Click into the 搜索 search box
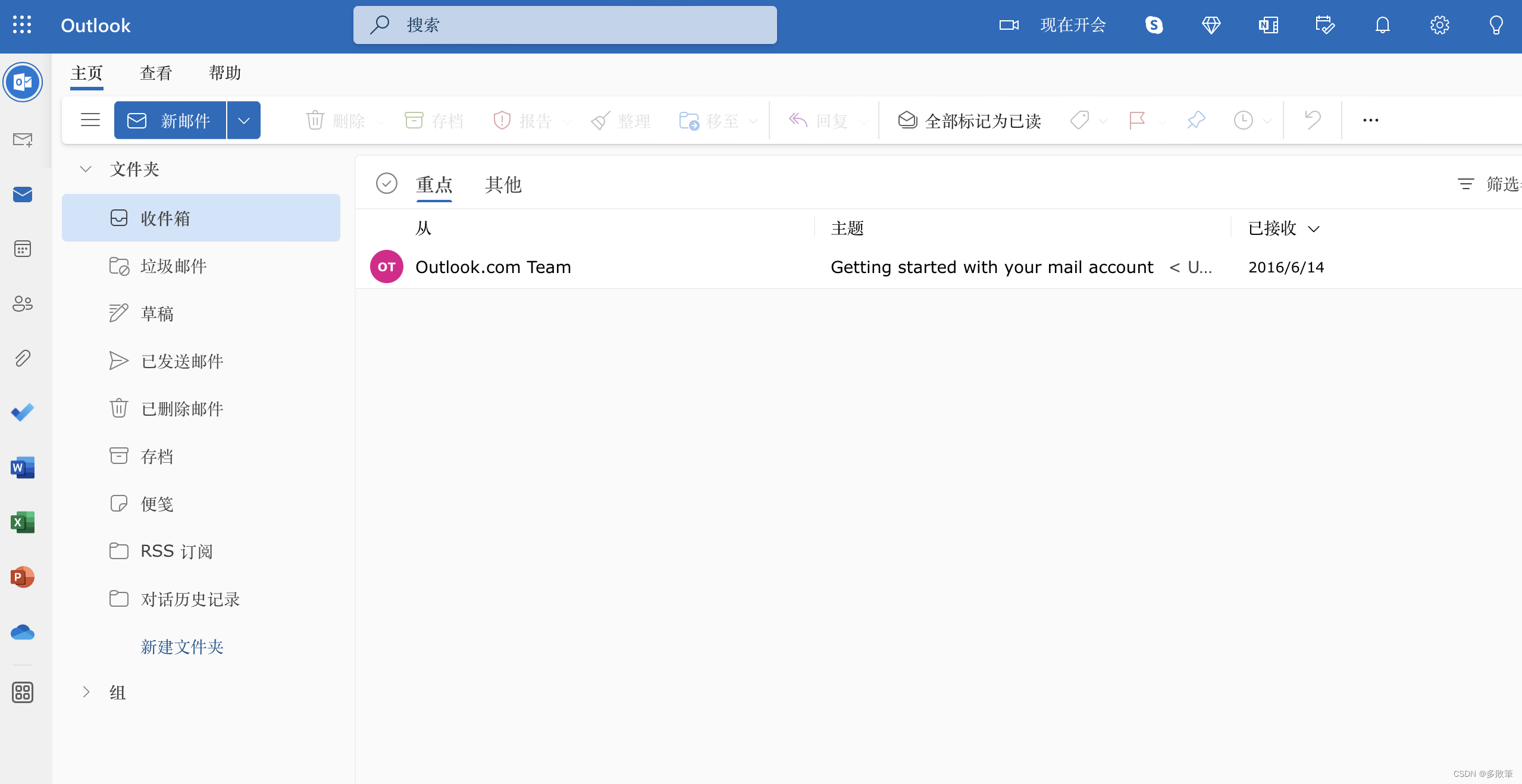1522x784 pixels. tap(565, 25)
